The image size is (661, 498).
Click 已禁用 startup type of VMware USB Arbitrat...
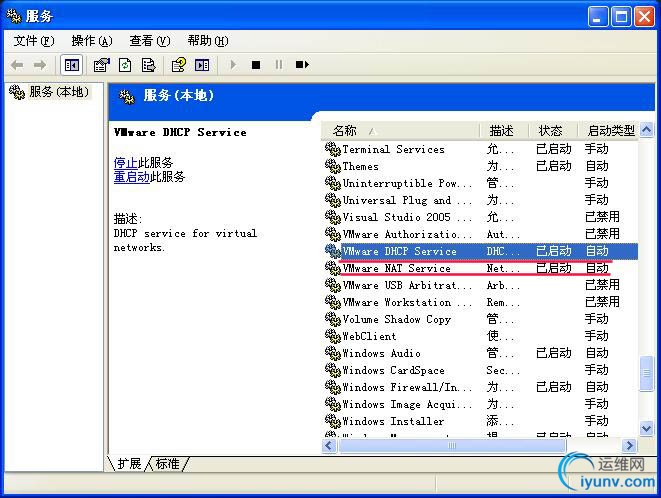click(x=602, y=285)
